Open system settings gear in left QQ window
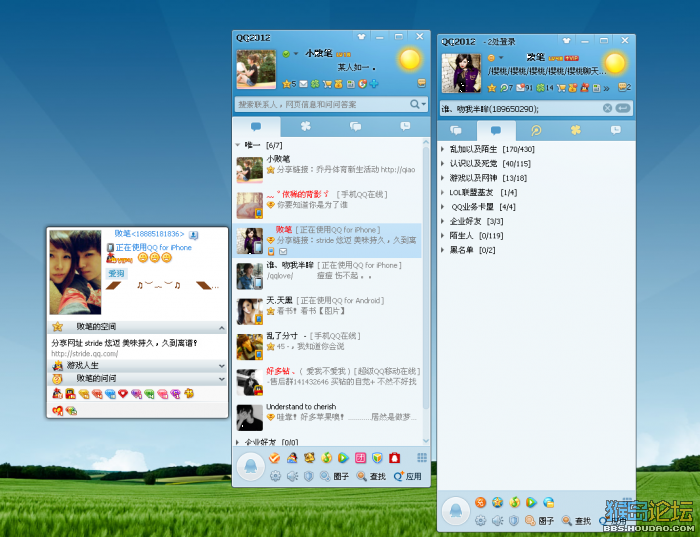Viewport: 700px width, 537px height. pos(275,476)
